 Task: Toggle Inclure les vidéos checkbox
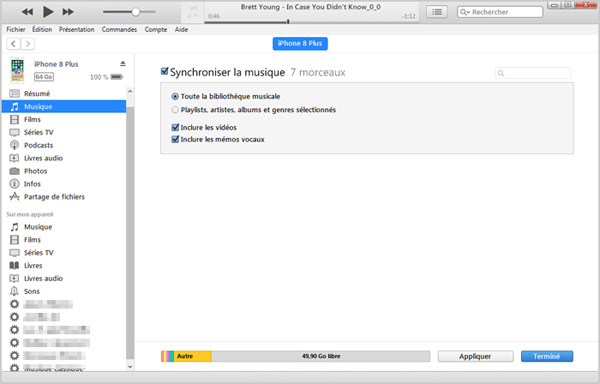coord(175,127)
